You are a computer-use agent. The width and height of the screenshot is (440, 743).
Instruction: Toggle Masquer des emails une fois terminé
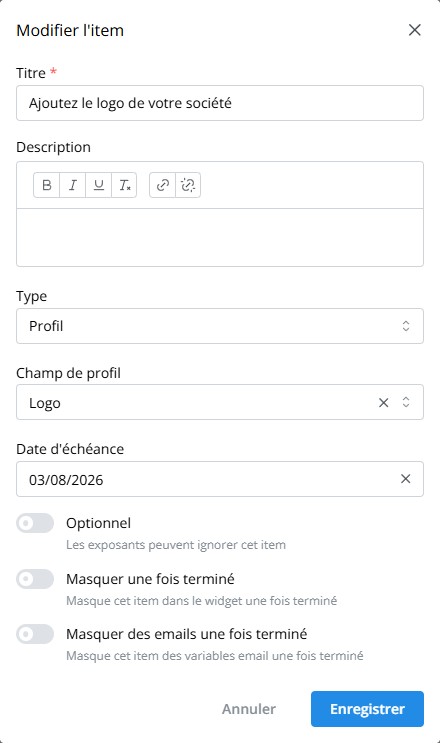point(35,634)
